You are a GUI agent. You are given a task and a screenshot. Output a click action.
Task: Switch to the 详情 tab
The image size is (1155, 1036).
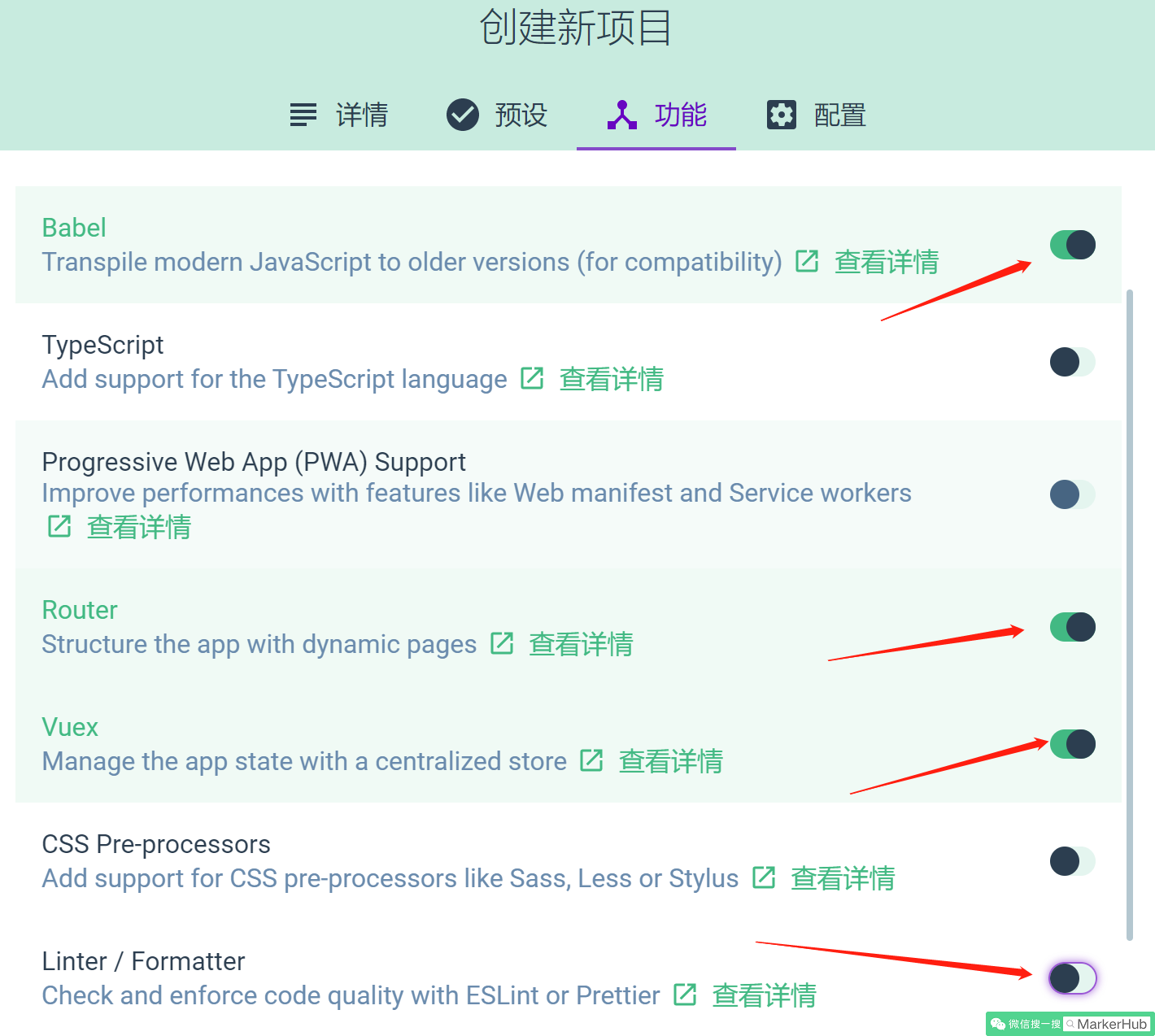[x=338, y=115]
